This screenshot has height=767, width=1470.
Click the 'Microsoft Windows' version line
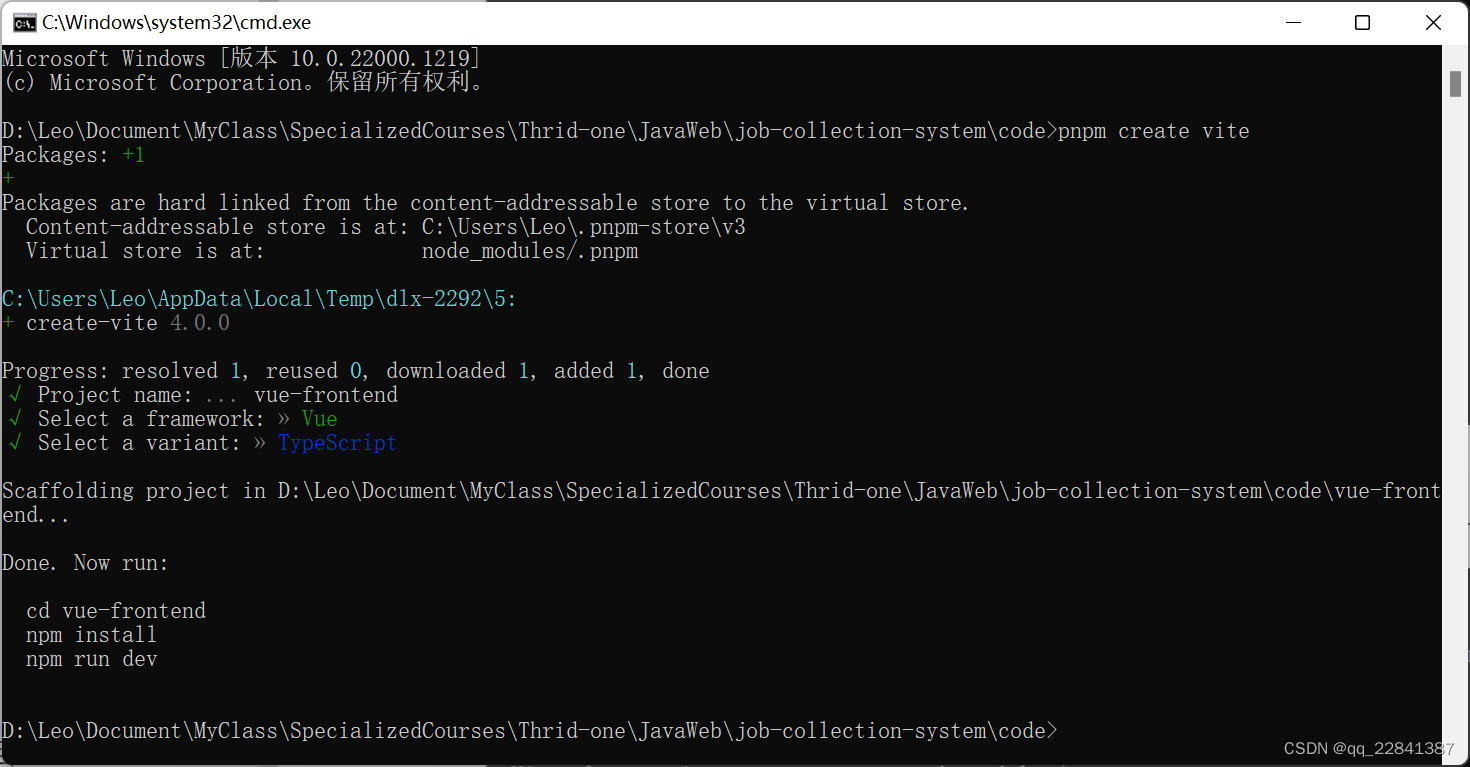point(242,59)
